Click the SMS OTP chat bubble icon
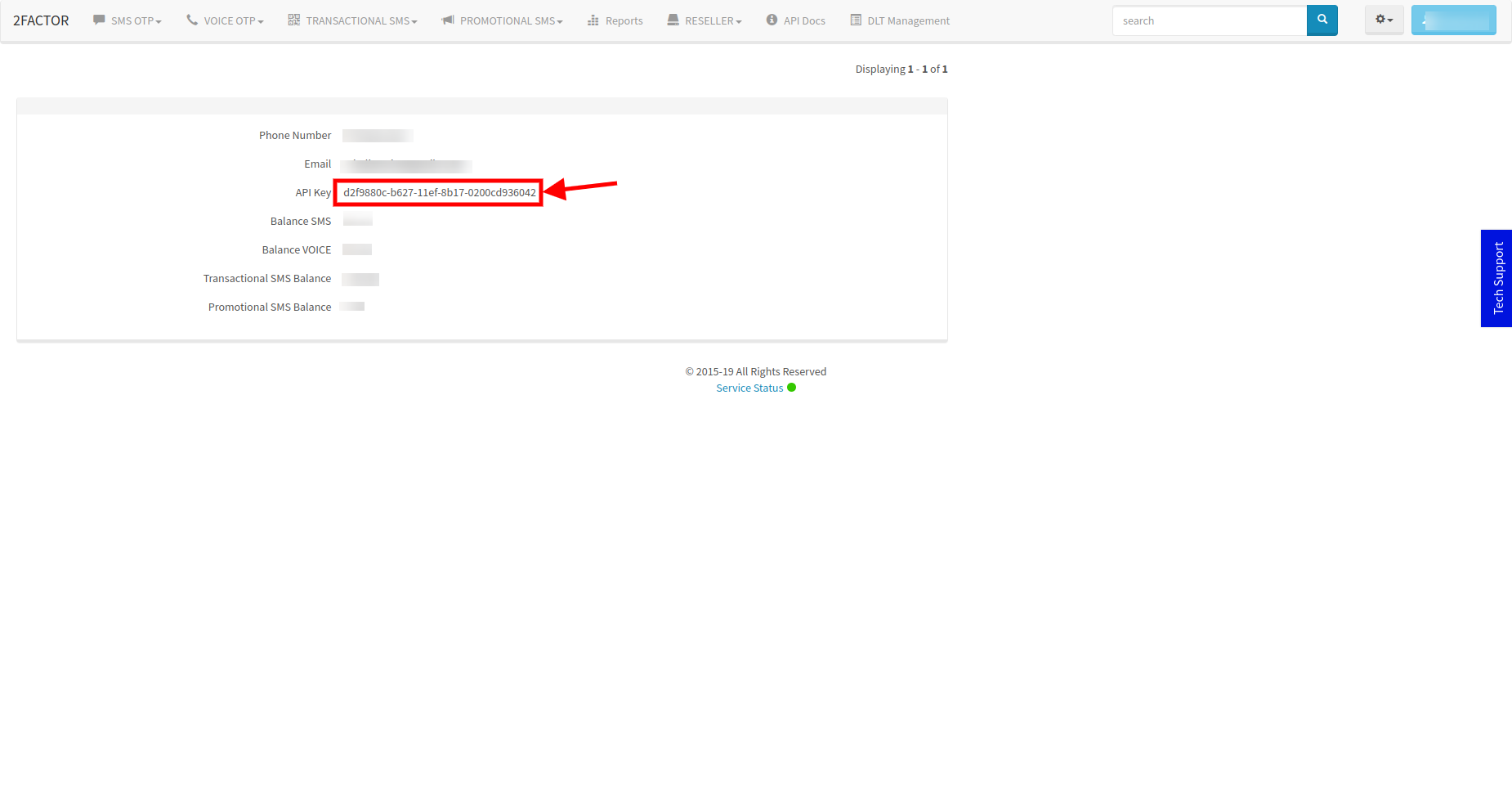The width and height of the screenshot is (1512, 790). tap(99, 20)
